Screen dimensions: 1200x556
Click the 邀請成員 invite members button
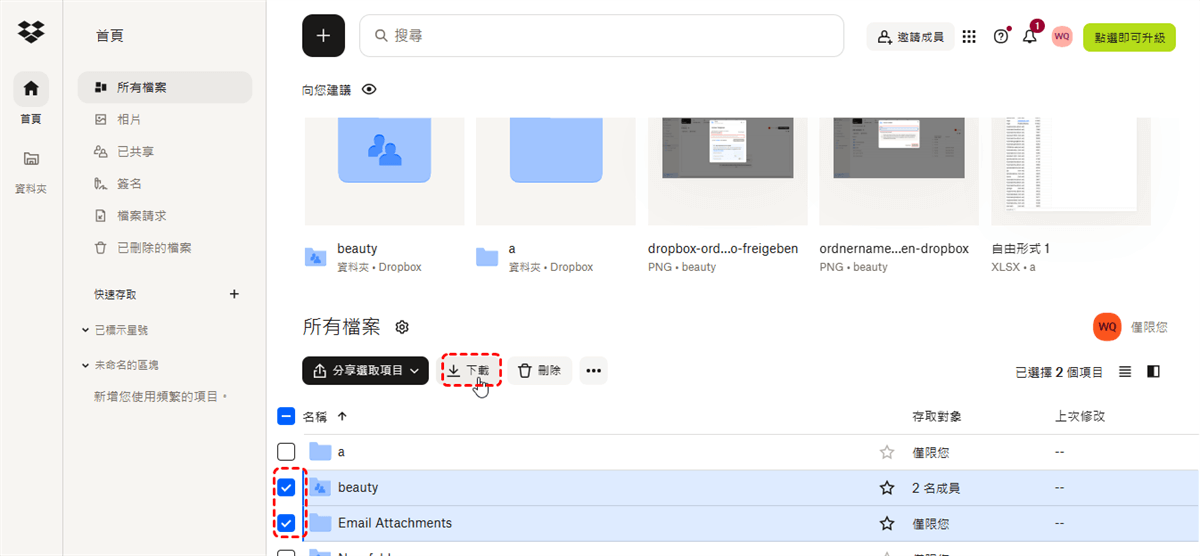coord(910,37)
